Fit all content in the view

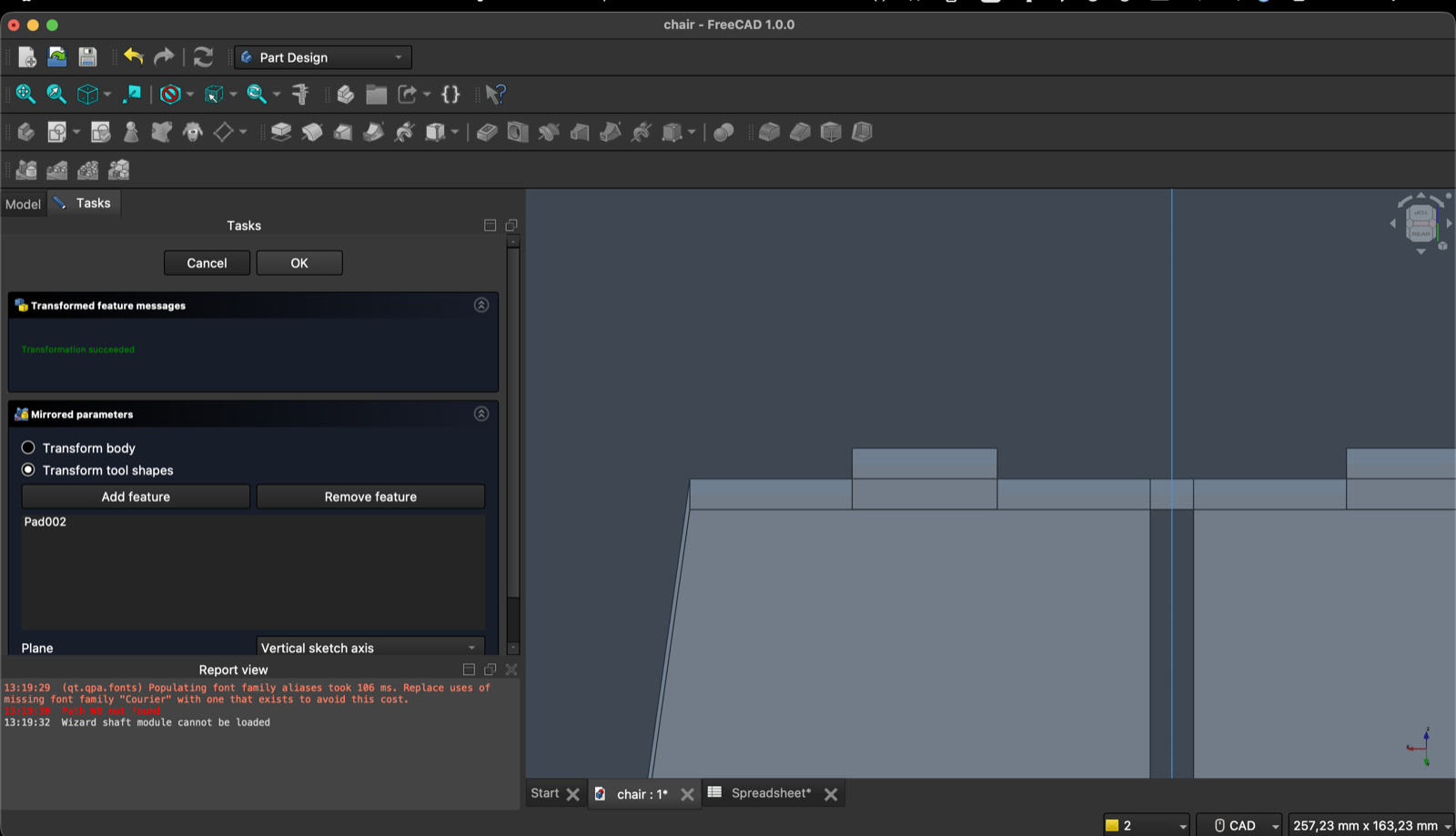[25, 95]
